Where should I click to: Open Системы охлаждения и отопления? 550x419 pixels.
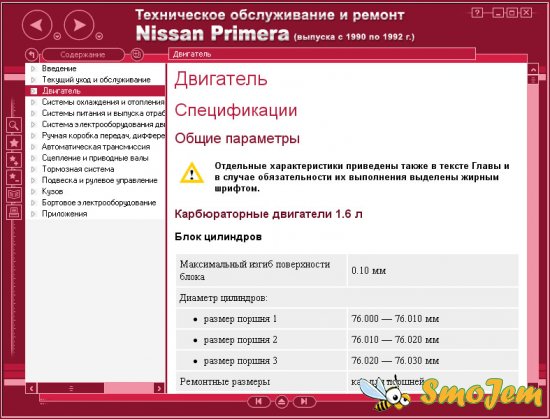(103, 102)
